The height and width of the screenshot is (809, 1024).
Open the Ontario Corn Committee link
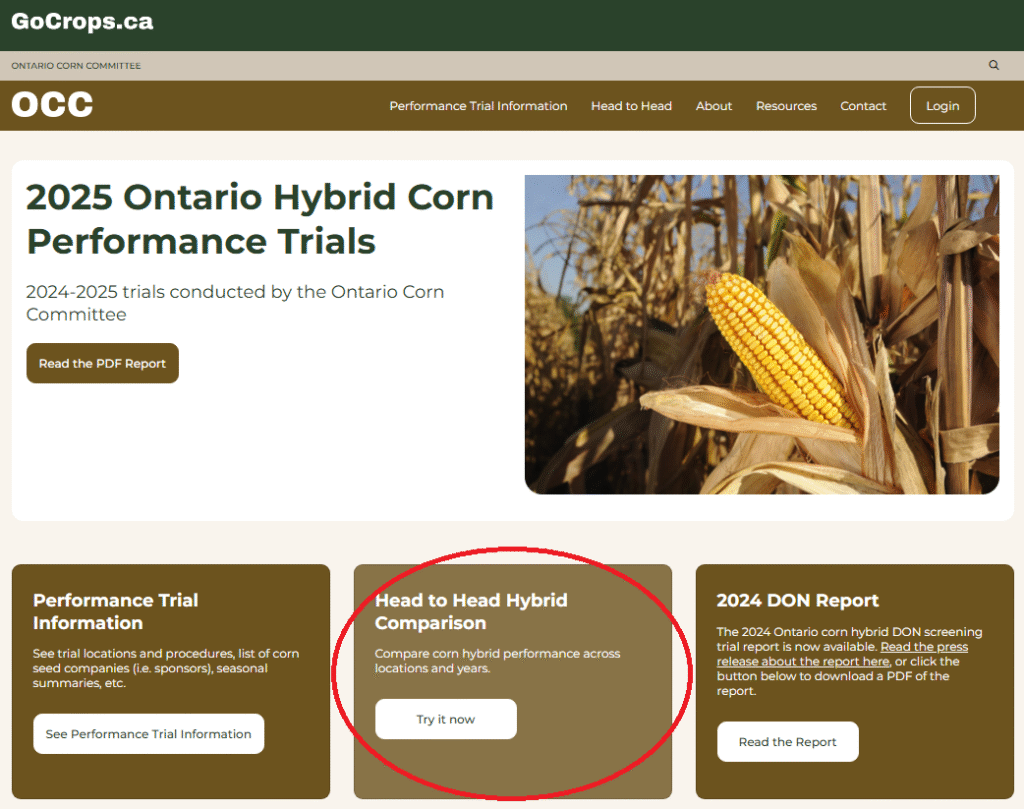76,66
